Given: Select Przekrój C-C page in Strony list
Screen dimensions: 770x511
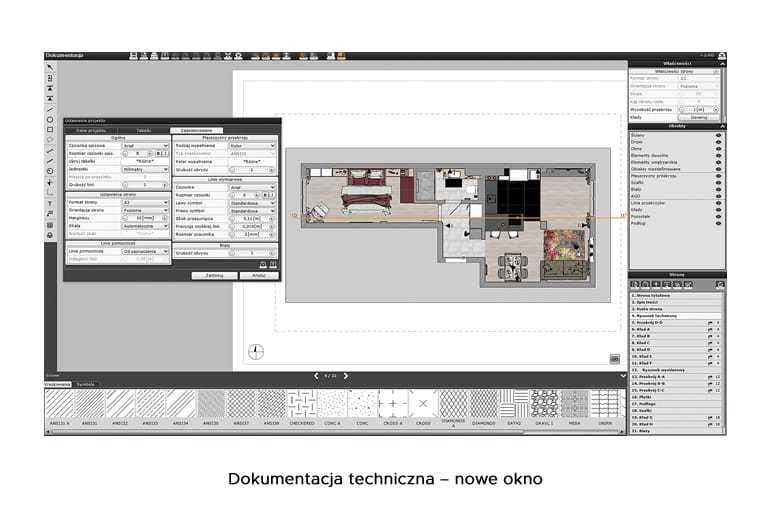Looking at the screenshot, I should click(675, 390).
